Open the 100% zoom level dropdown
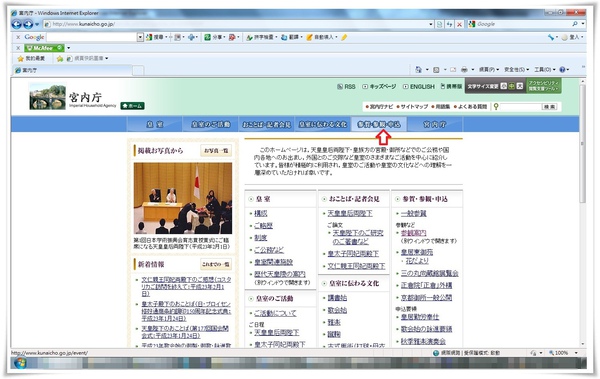600x379 pixels. click(x=576, y=353)
